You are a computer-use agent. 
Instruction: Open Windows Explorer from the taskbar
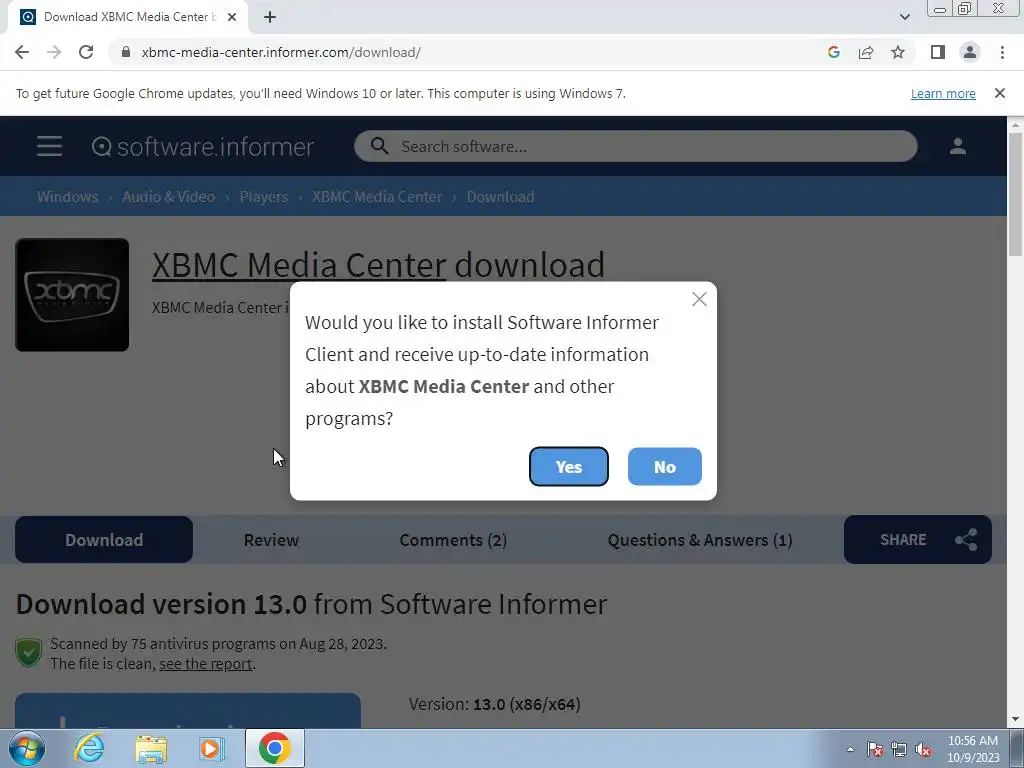pos(151,748)
